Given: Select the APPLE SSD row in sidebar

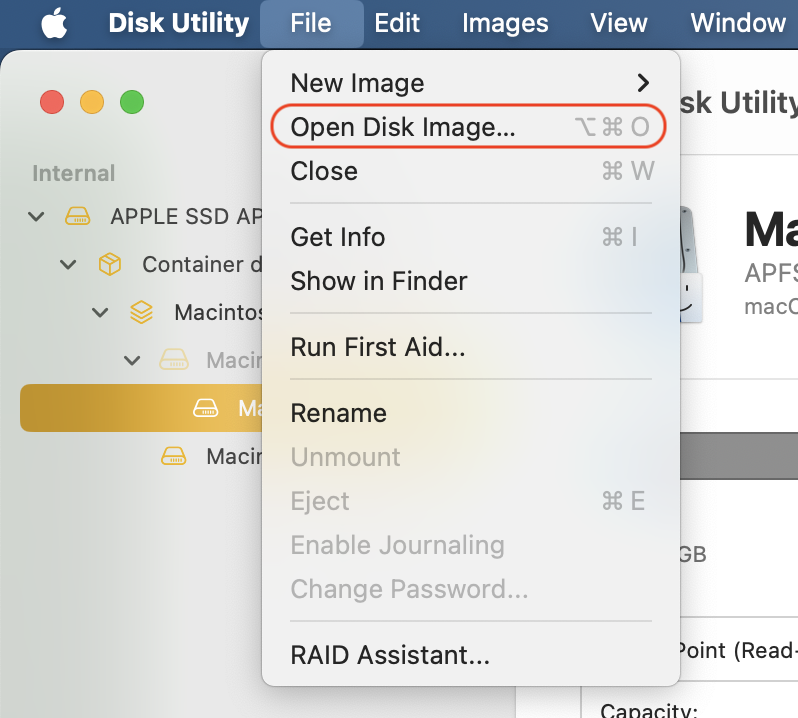Looking at the screenshot, I should click(x=141, y=216).
